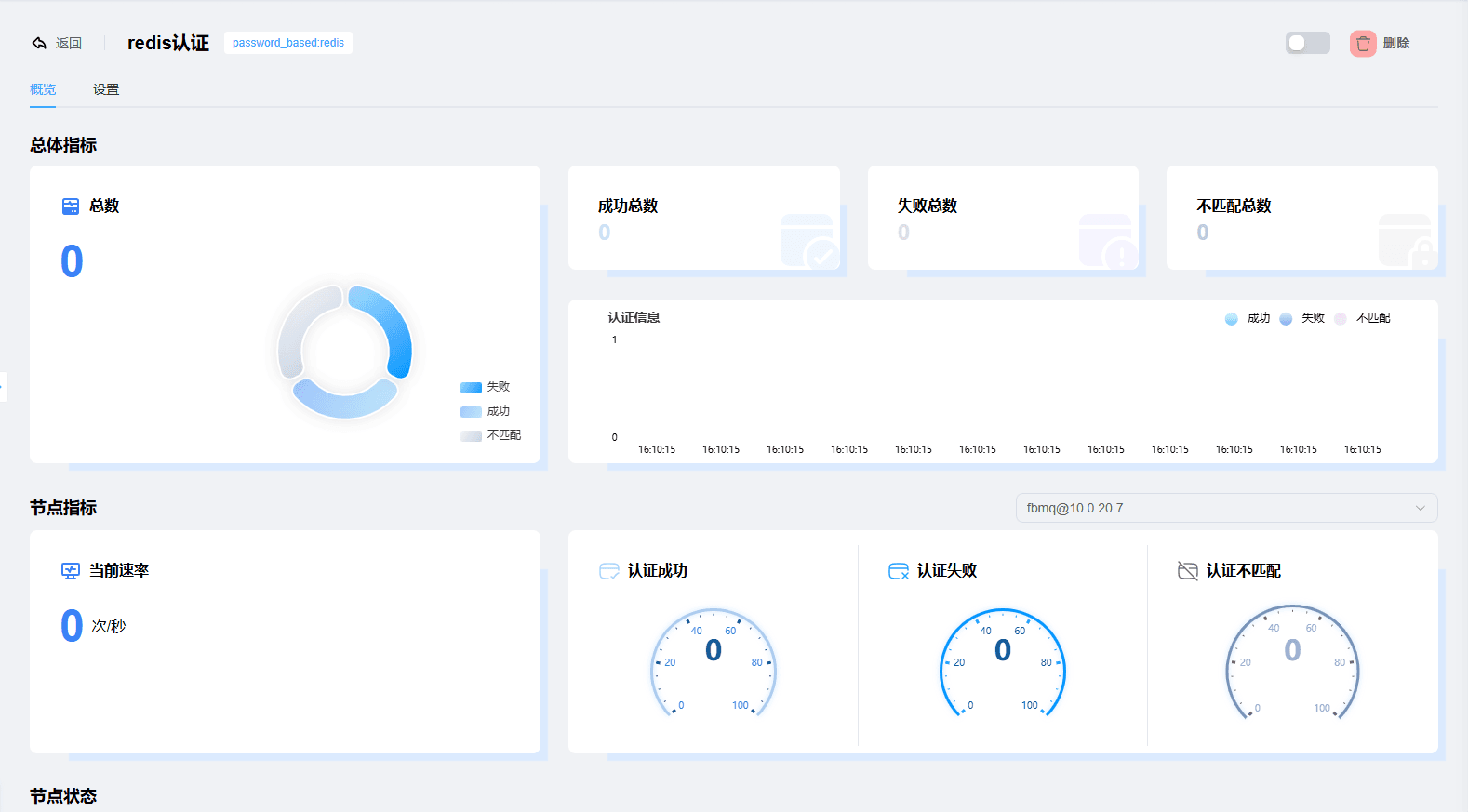Image resolution: width=1468 pixels, height=812 pixels.
Task: Click the 节点状态 section heading
Action: coord(63,796)
